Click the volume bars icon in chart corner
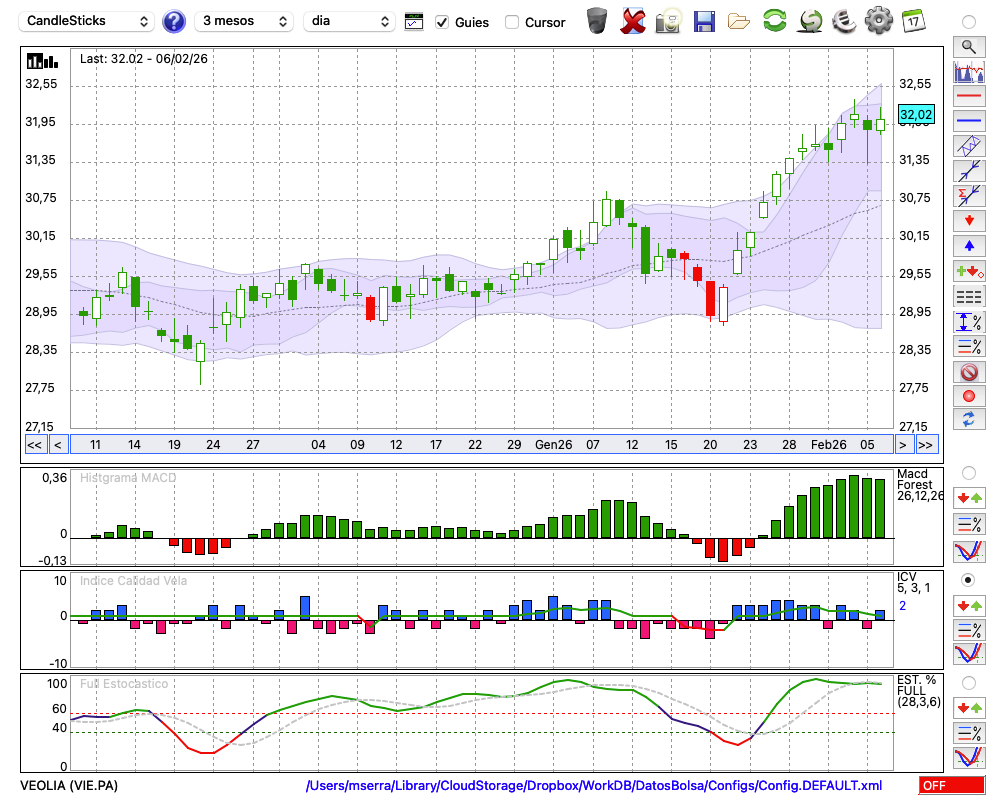This screenshot has height=800, width=1000. pos(42,61)
